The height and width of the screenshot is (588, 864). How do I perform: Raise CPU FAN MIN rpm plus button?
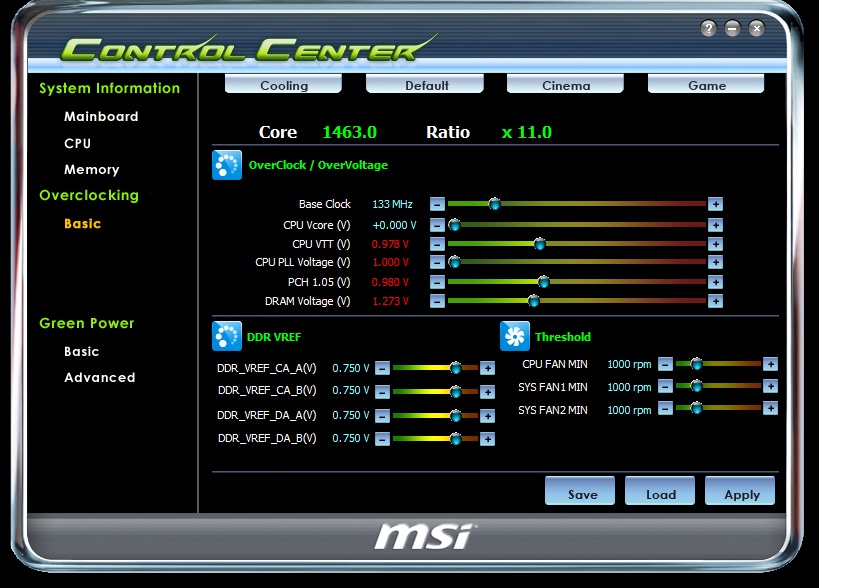tap(770, 364)
